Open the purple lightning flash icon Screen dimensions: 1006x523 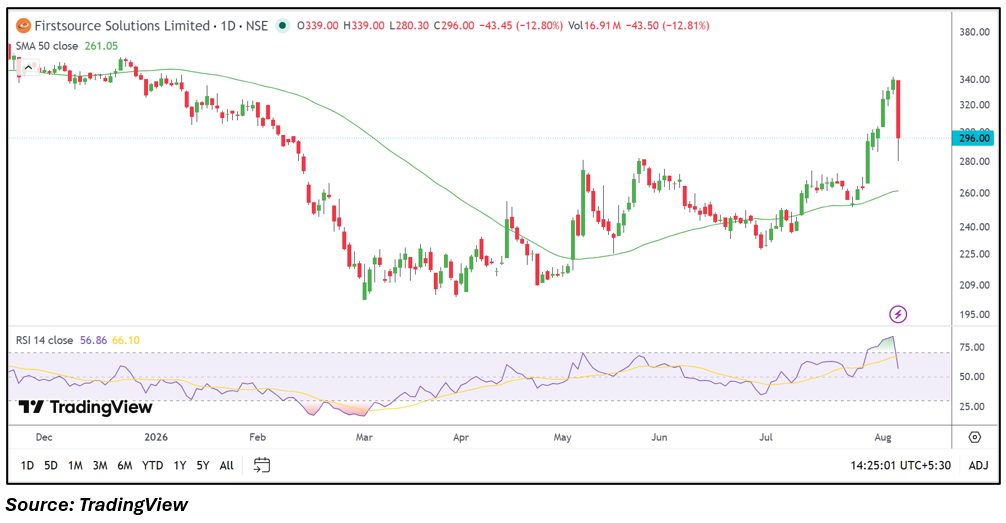[x=898, y=314]
